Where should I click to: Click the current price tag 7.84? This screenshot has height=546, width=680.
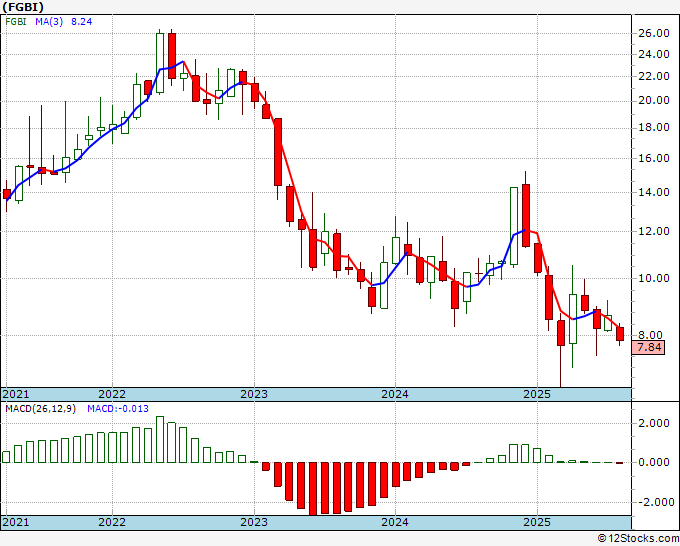(x=648, y=347)
